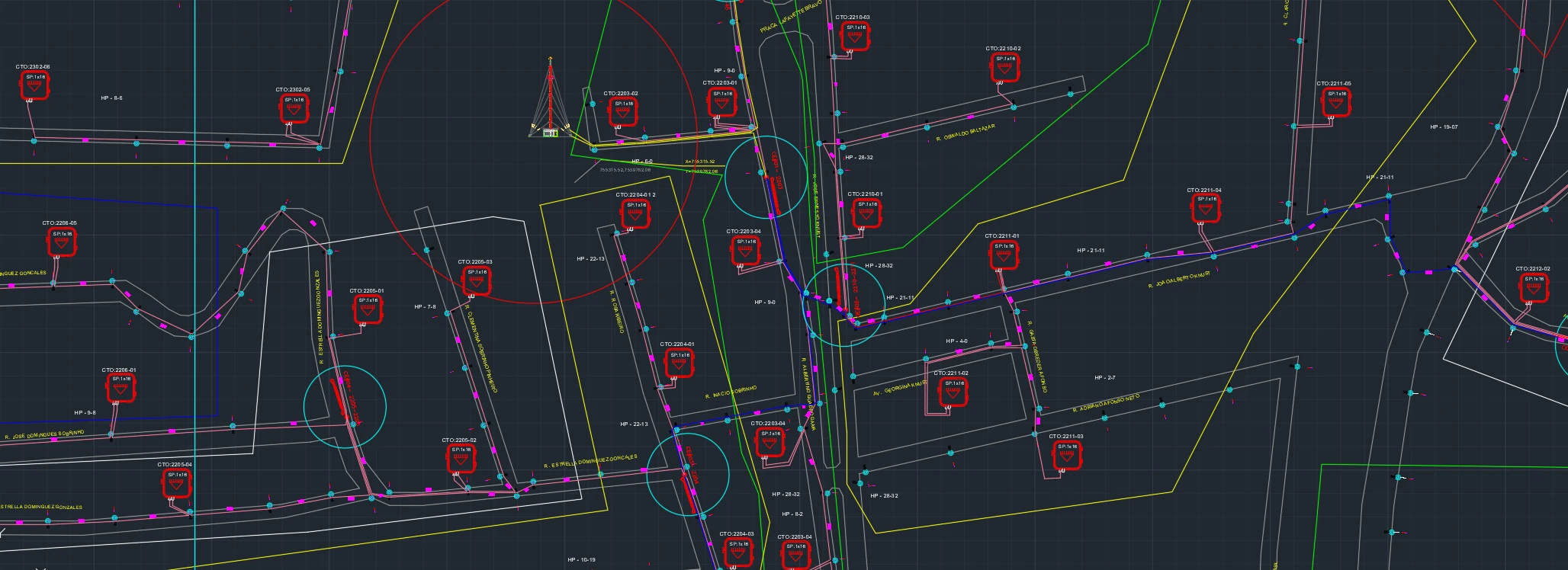Select the CTO:2205-04 box symbol
The width and height of the screenshot is (1568, 570).
click(x=178, y=484)
